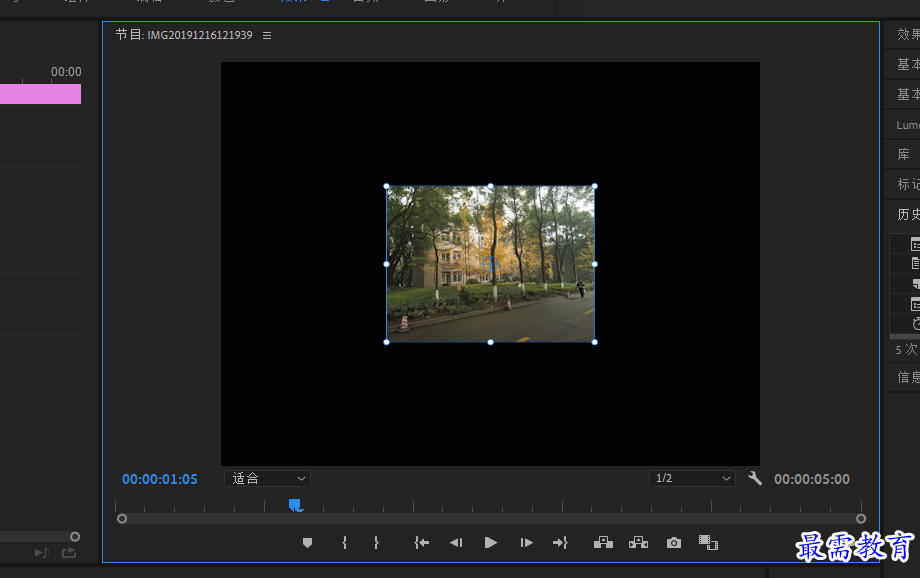Click the top-right transform handle of image
920x578 pixels.
(594, 186)
